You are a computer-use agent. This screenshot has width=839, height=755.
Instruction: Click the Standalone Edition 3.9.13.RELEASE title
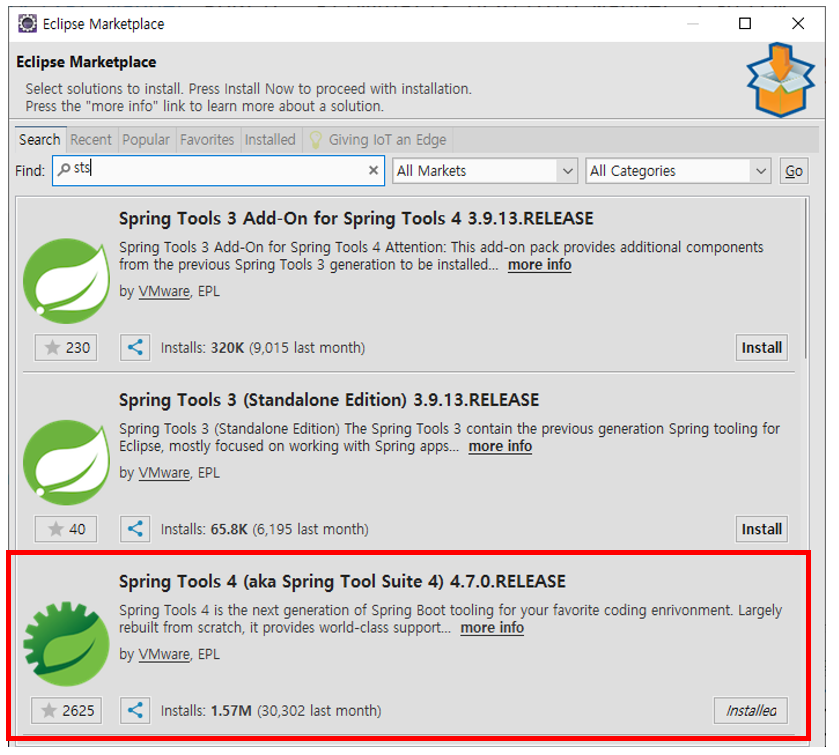coord(329,400)
